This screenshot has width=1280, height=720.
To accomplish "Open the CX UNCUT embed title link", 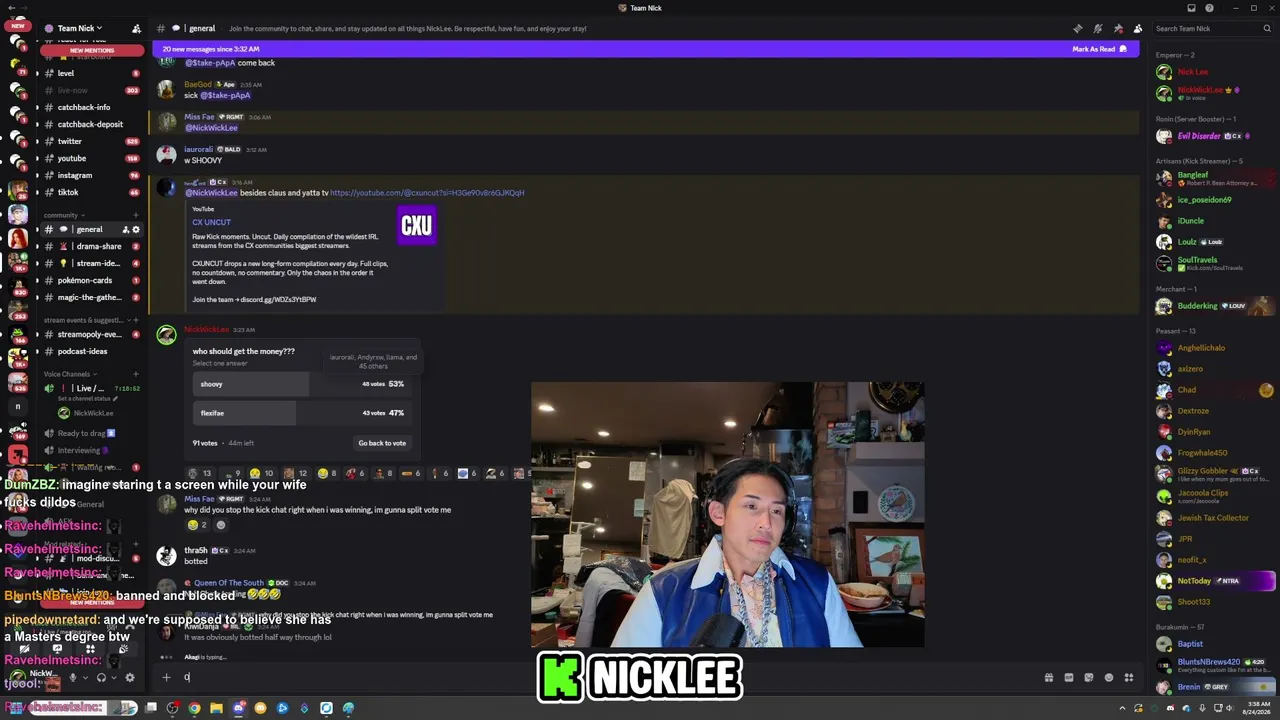I will 211,222.
